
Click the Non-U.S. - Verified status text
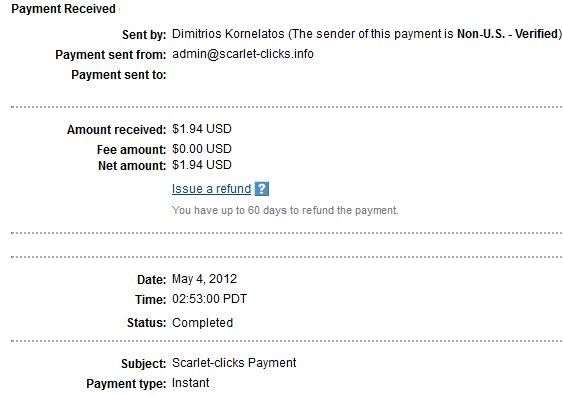507,34
